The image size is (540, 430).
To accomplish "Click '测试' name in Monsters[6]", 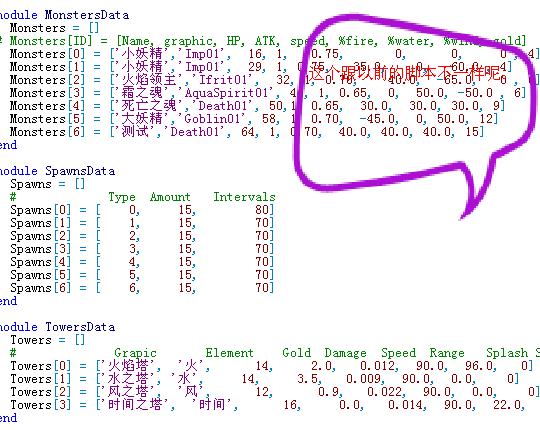I will click(135, 132).
